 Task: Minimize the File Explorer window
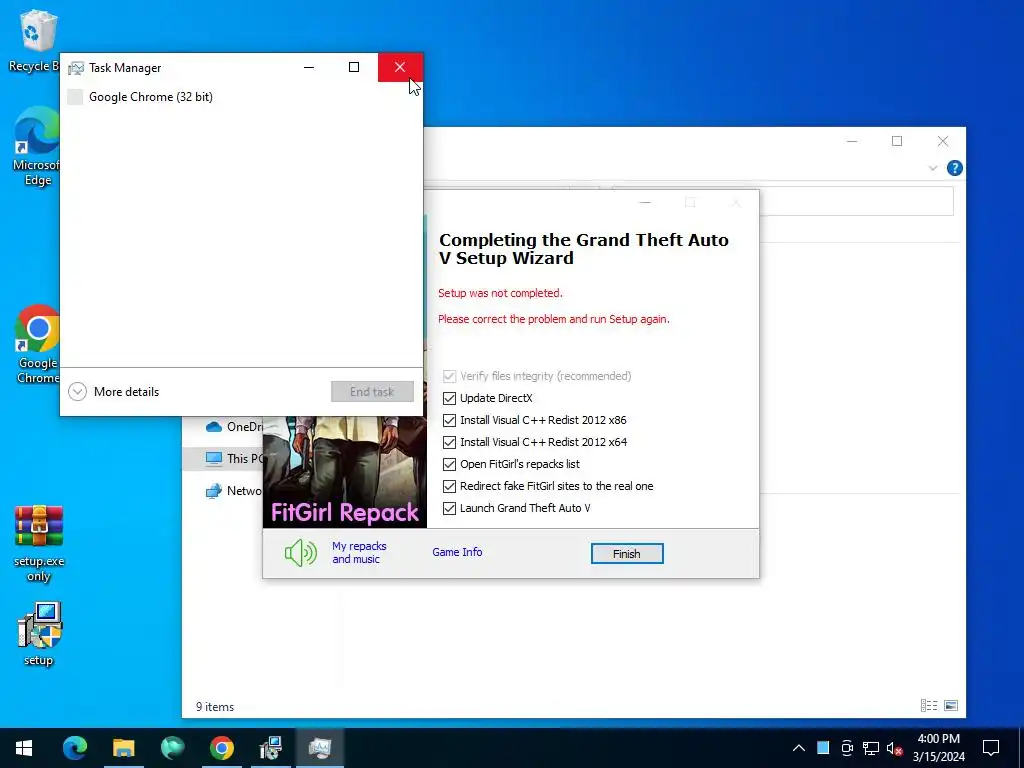point(852,141)
